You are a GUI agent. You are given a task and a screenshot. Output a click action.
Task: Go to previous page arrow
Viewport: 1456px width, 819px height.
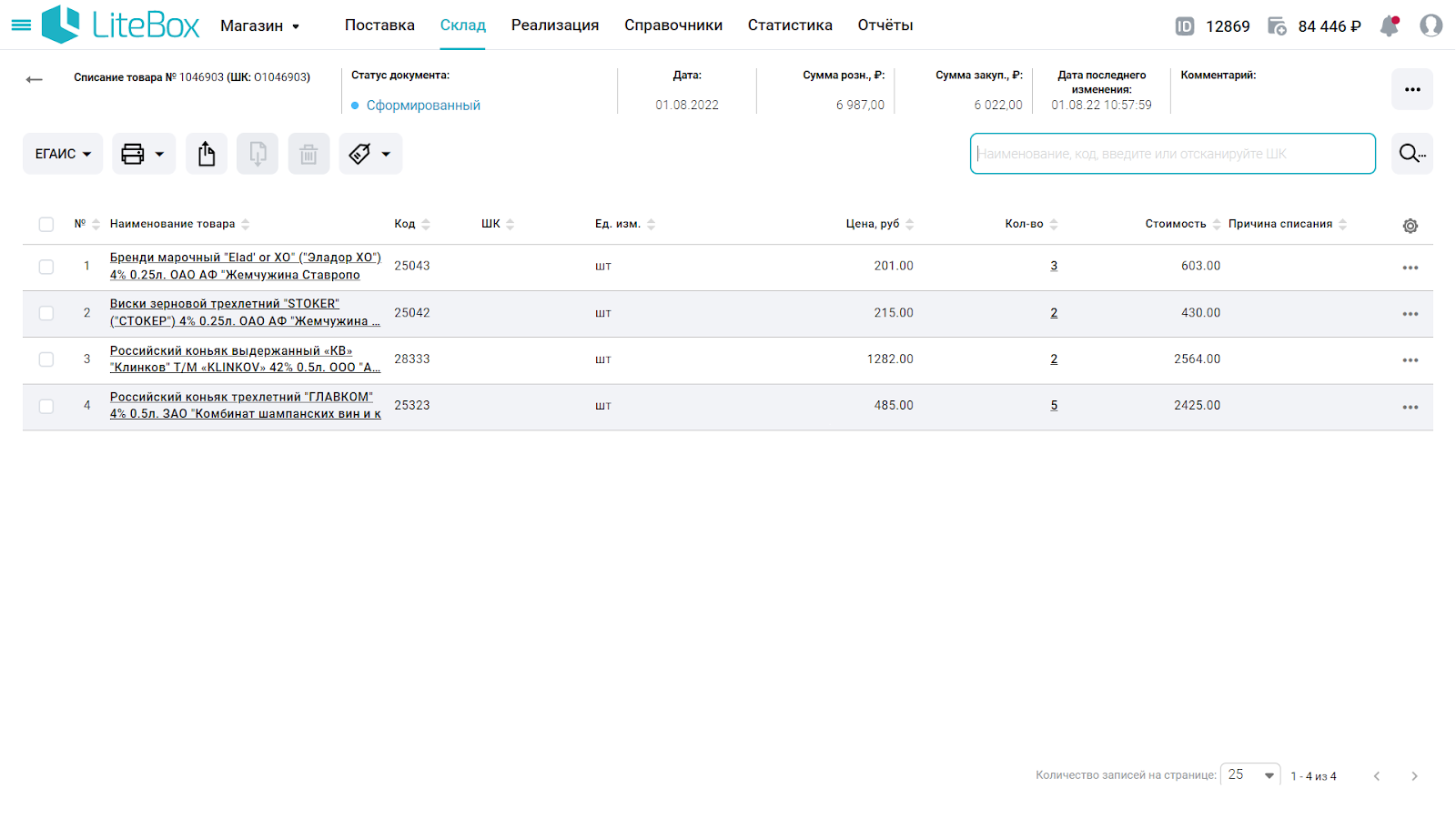tap(1377, 776)
